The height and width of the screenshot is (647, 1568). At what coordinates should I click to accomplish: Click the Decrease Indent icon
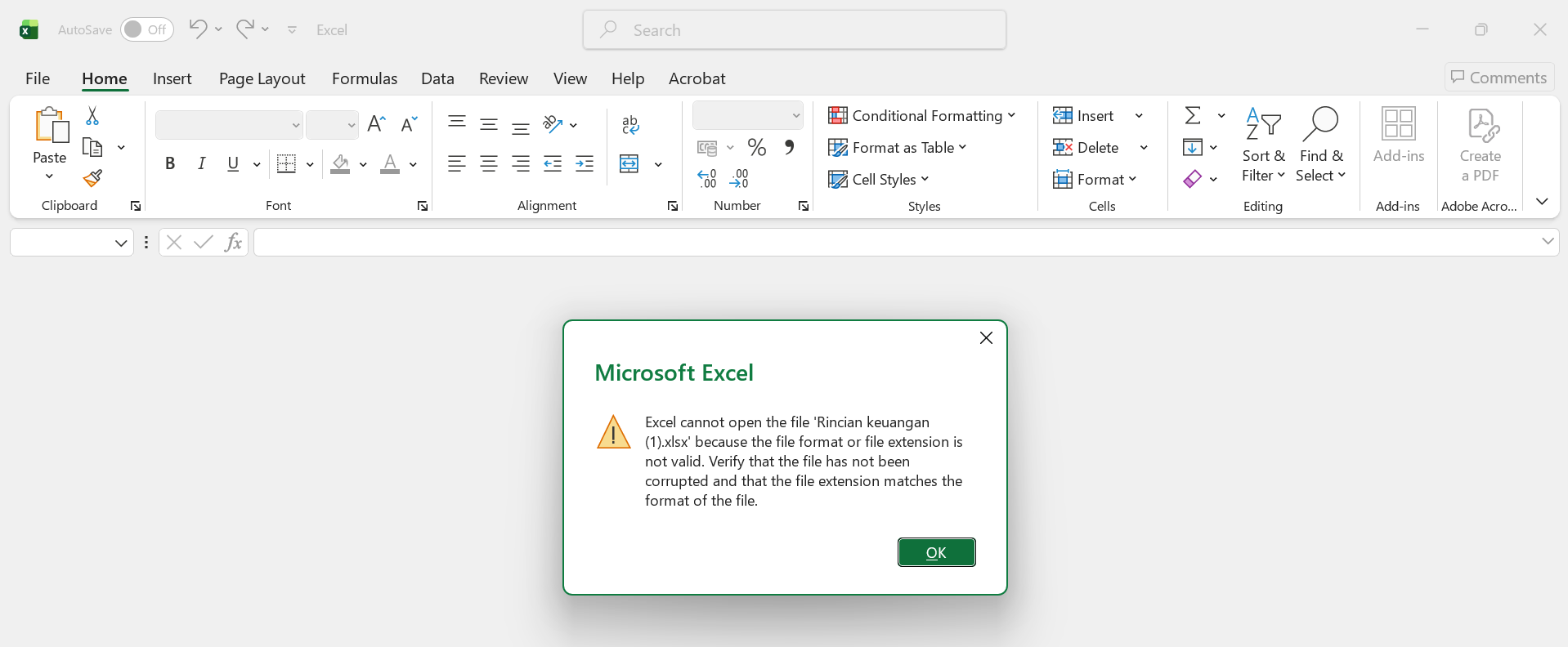pos(553,163)
